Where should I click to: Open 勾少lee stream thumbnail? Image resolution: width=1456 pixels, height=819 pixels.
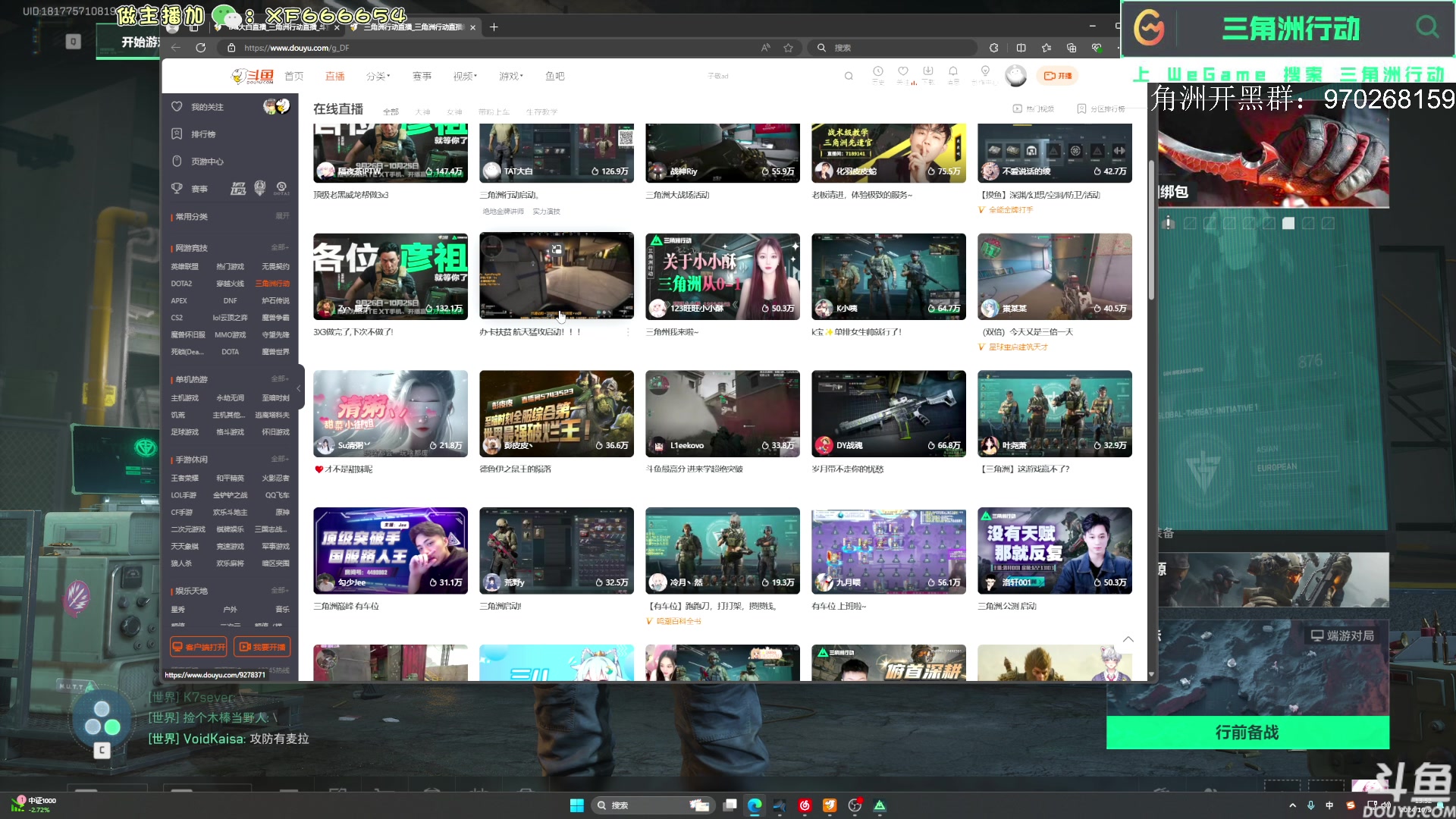click(390, 551)
